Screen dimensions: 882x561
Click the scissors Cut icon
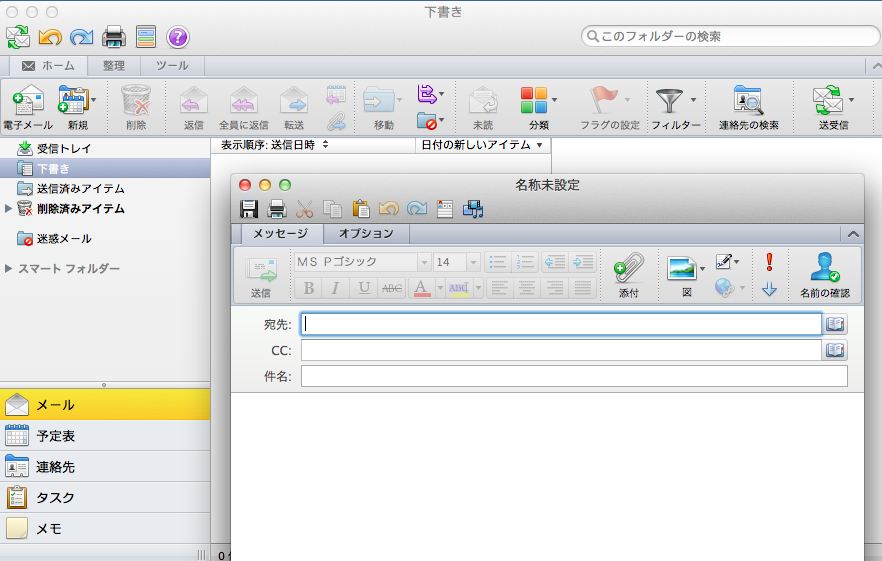tap(304, 209)
